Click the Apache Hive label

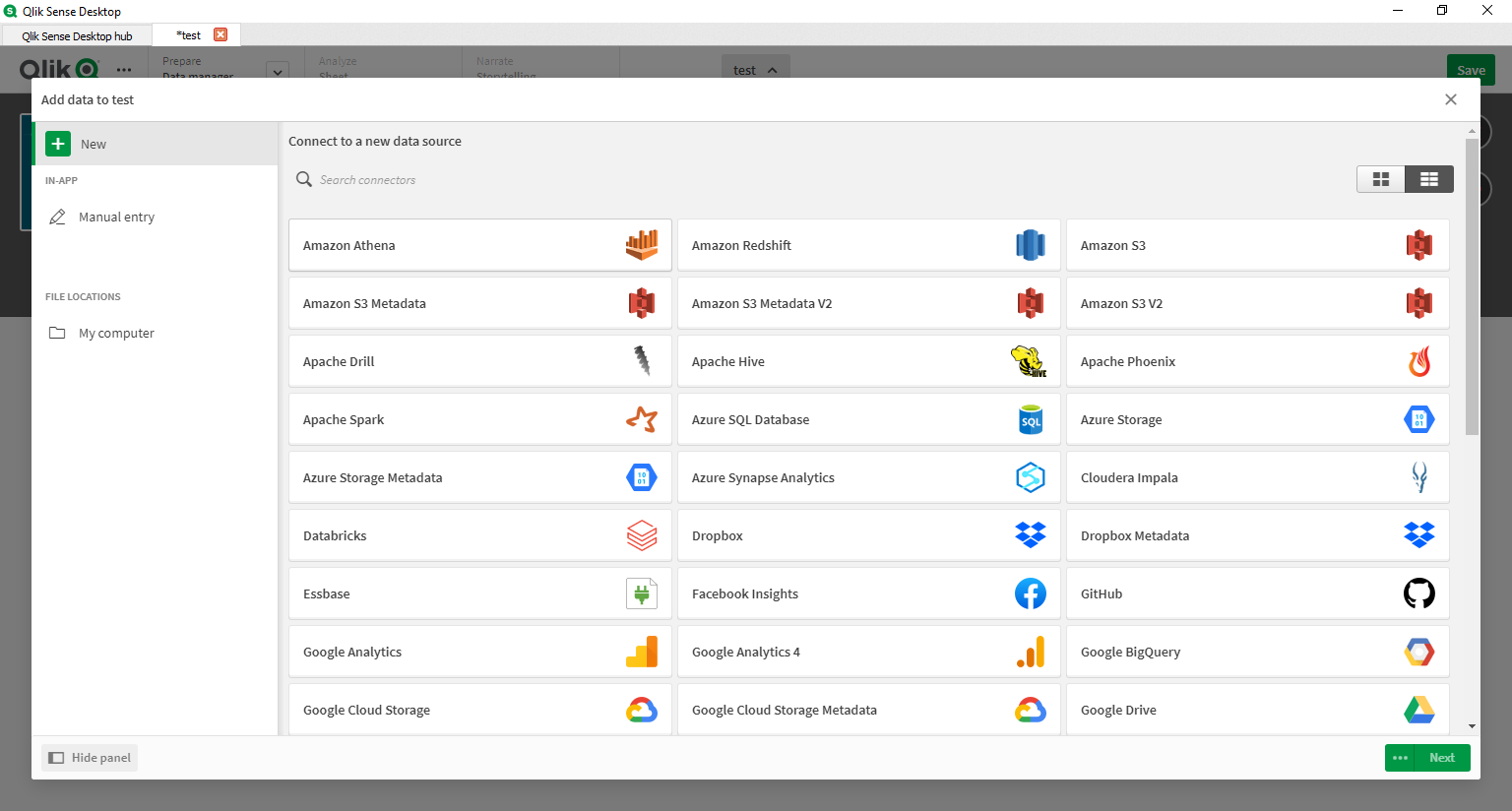pyautogui.click(x=728, y=361)
